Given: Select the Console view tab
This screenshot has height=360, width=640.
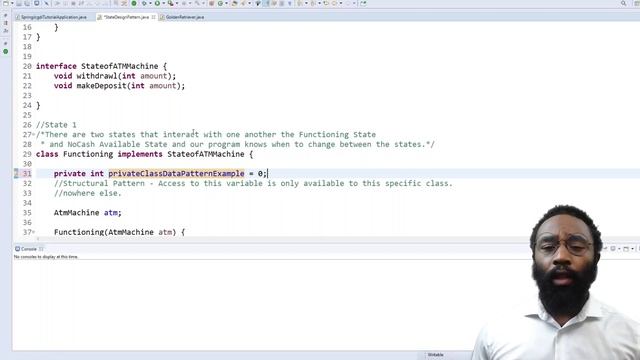Looking at the screenshot, I should point(29,249).
